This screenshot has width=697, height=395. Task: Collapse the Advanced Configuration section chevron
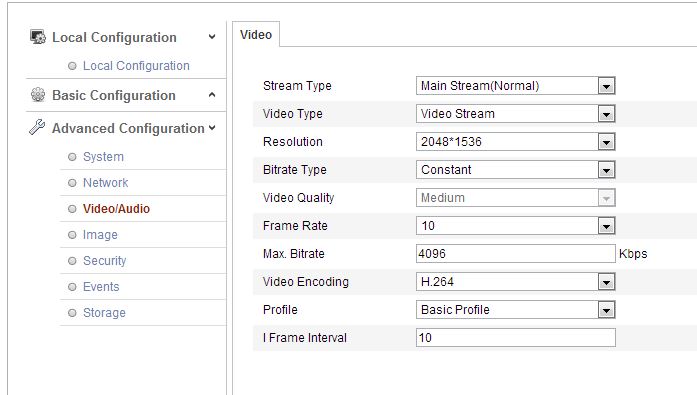click(212, 128)
